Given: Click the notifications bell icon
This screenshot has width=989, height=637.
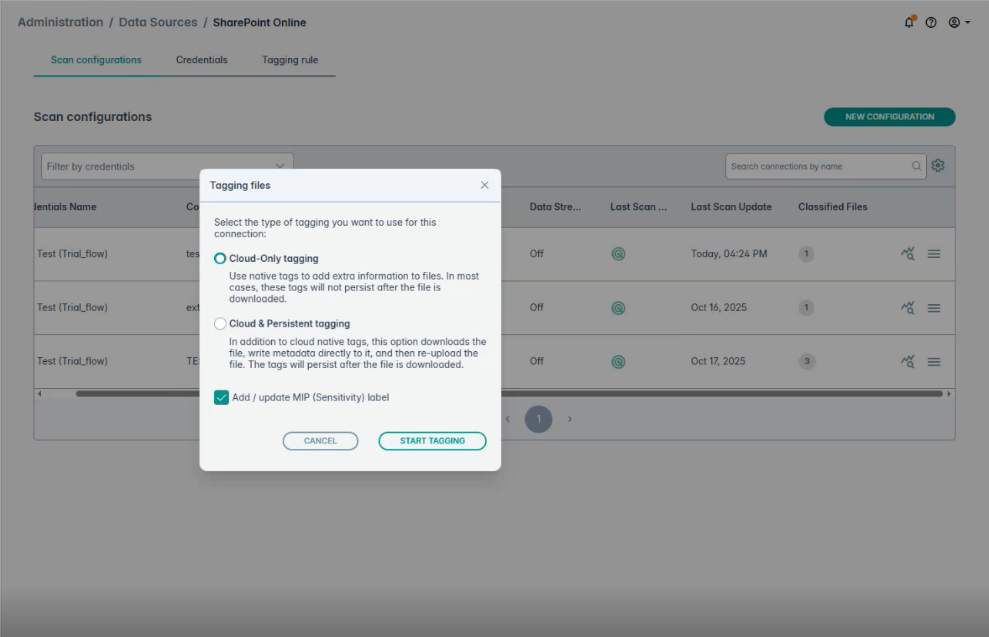Looking at the screenshot, I should click(x=909, y=22).
